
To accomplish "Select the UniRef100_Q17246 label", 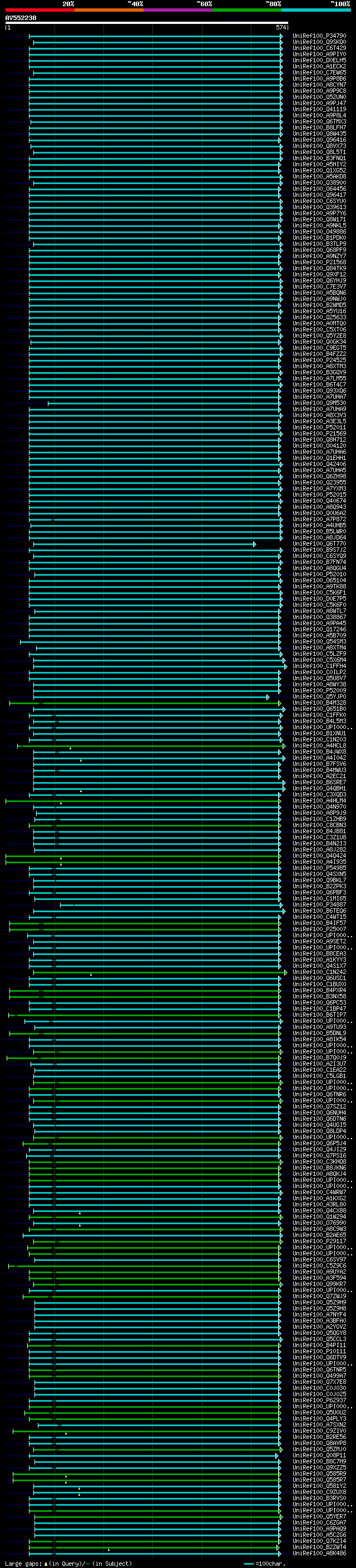I will (319, 630).
